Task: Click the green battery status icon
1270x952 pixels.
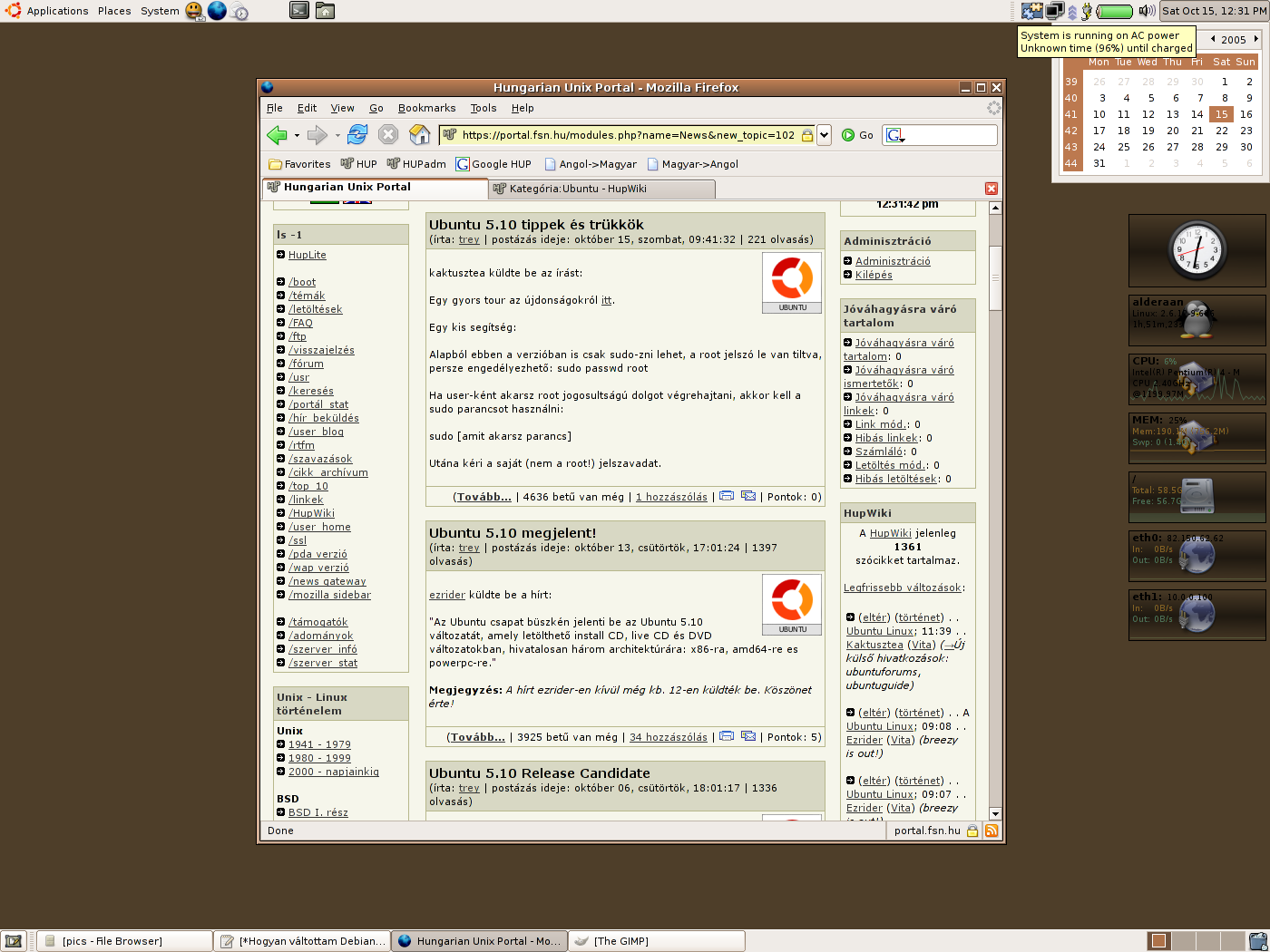Action: point(1114,12)
